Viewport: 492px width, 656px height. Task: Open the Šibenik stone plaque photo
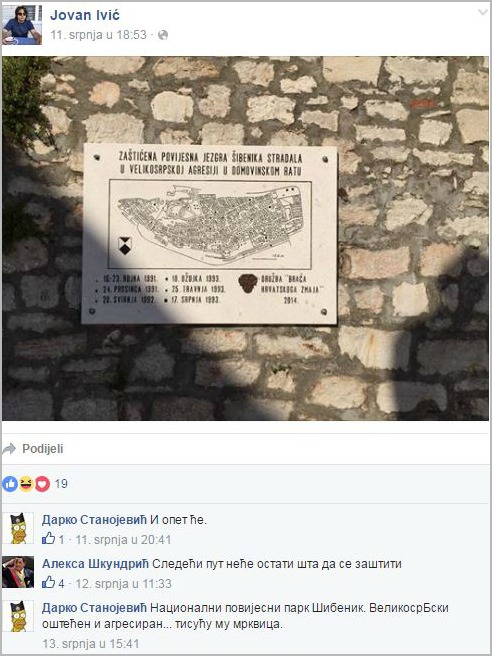click(x=246, y=238)
